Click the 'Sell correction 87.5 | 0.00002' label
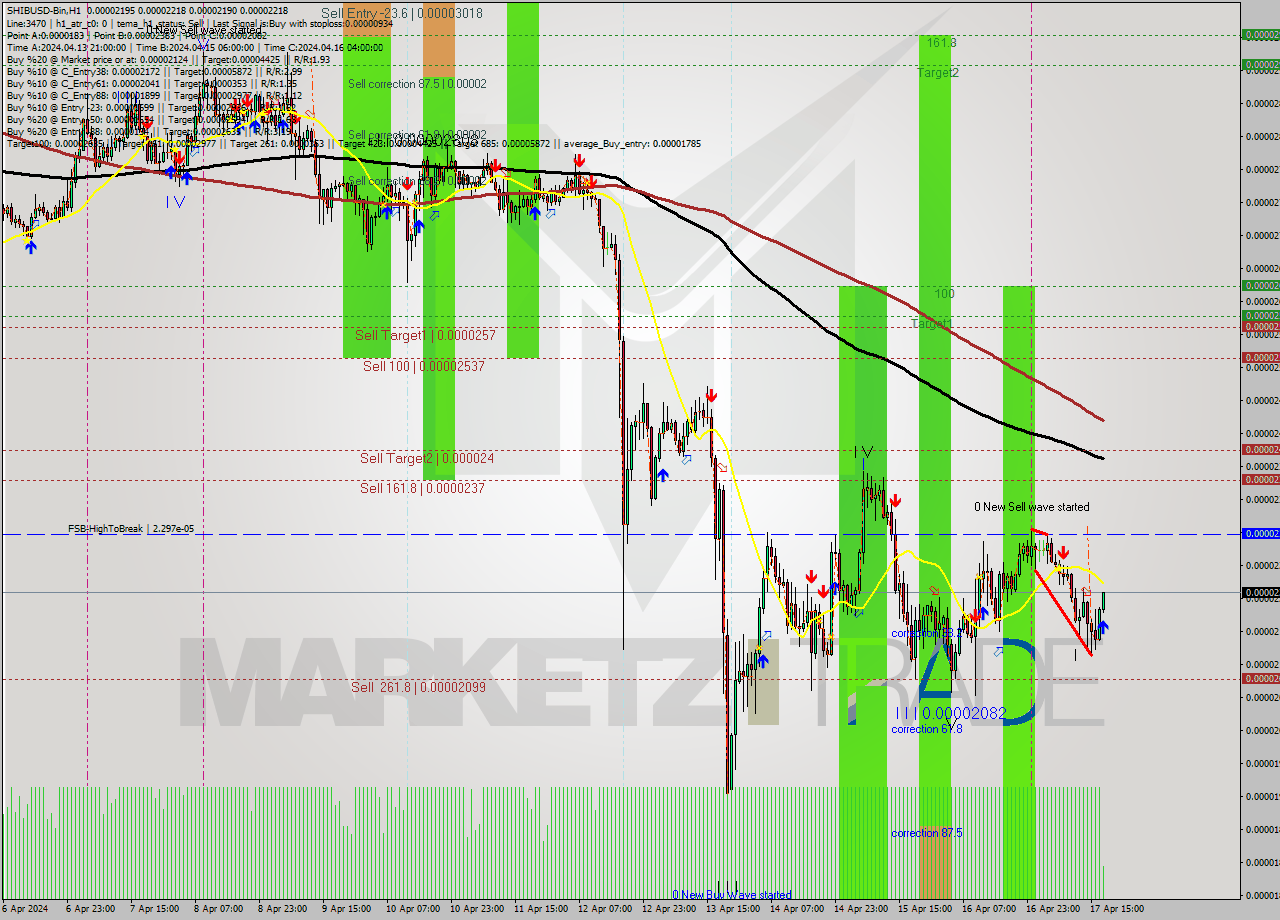The height and width of the screenshot is (920, 1280). pyautogui.click(x=417, y=84)
